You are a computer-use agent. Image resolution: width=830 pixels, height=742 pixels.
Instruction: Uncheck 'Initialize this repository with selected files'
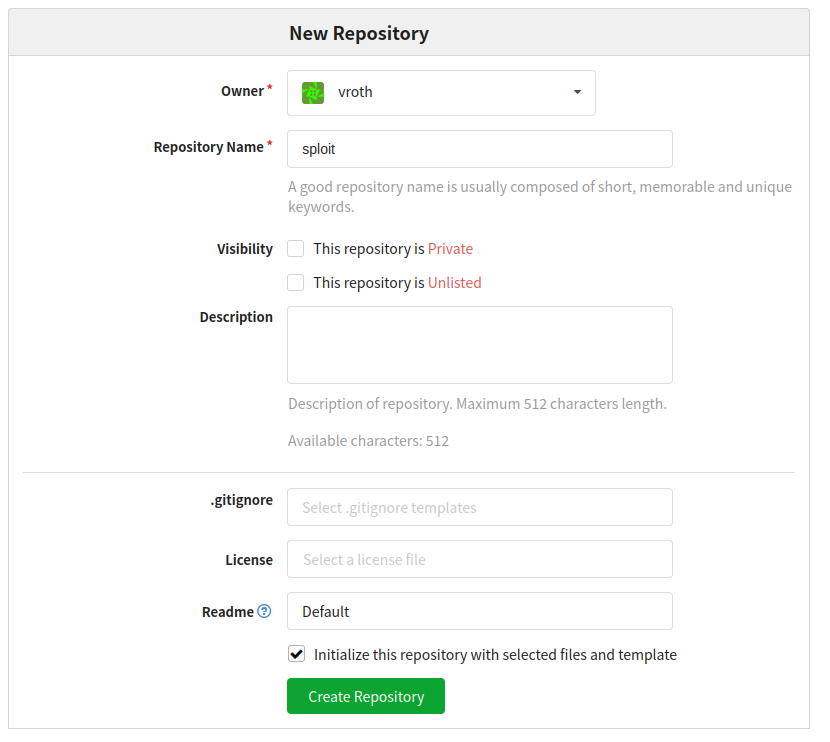coord(296,654)
